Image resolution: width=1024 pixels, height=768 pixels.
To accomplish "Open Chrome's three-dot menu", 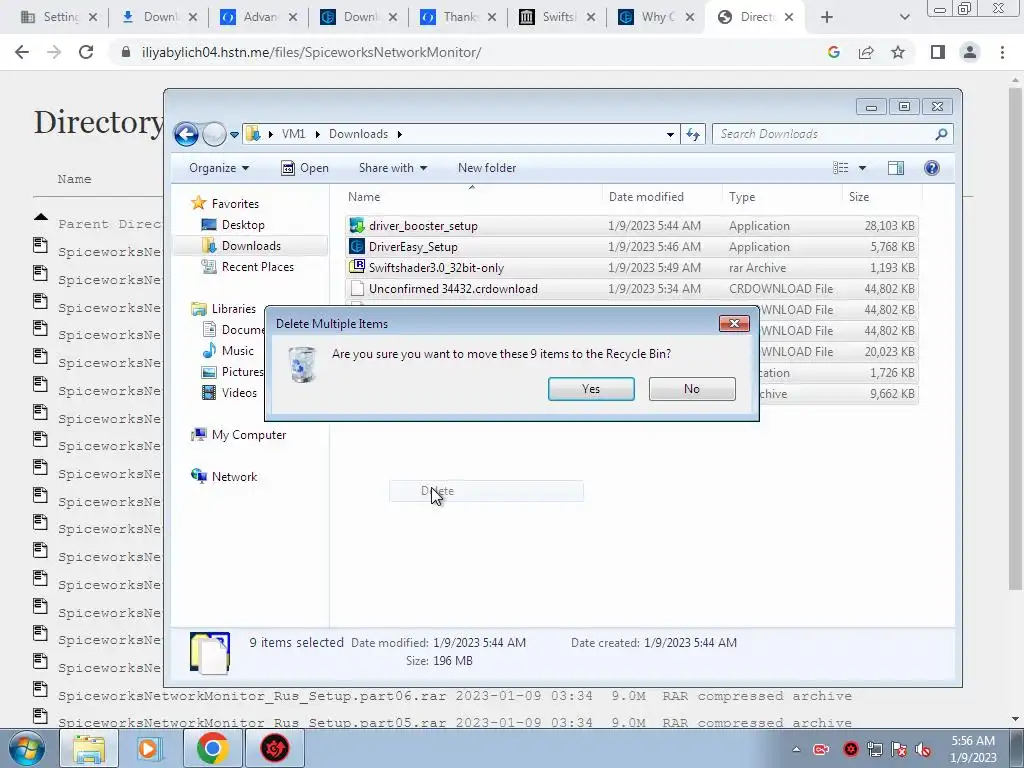I will tap(1002, 52).
